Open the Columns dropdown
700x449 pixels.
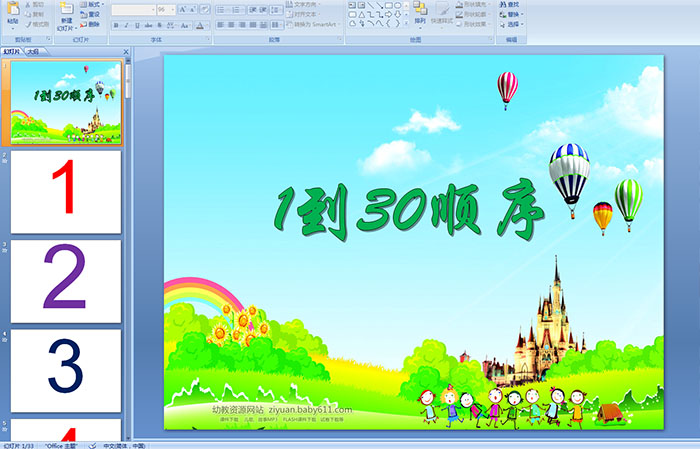[x=277, y=25]
